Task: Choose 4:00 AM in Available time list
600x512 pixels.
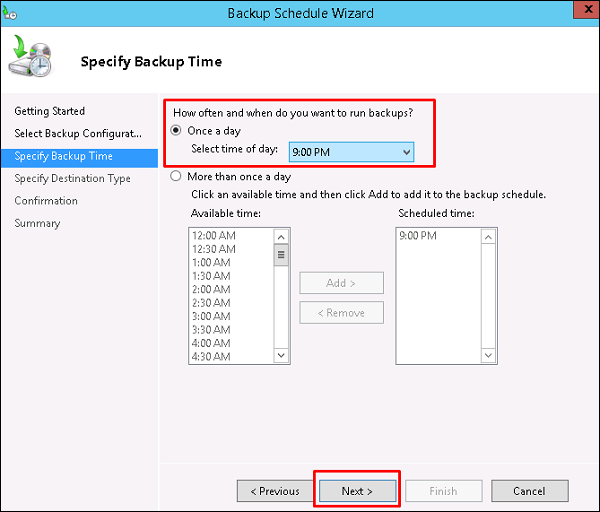Action: click(x=211, y=342)
